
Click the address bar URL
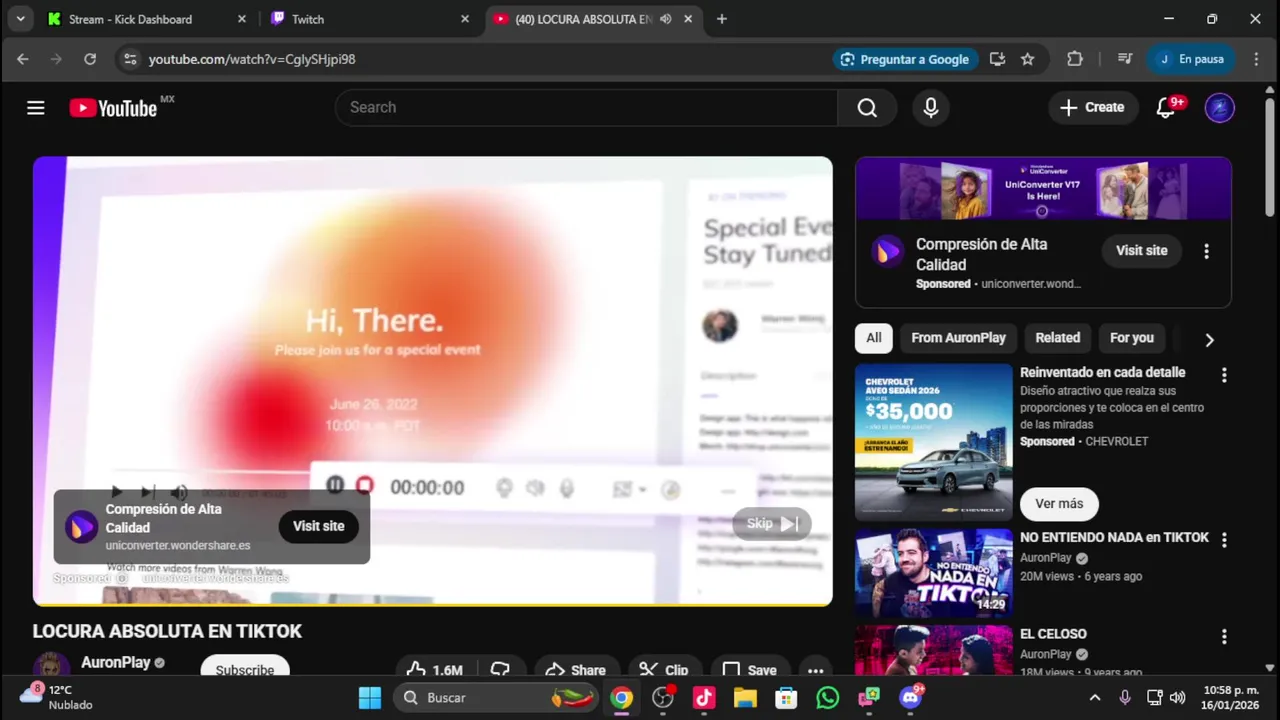tap(252, 59)
